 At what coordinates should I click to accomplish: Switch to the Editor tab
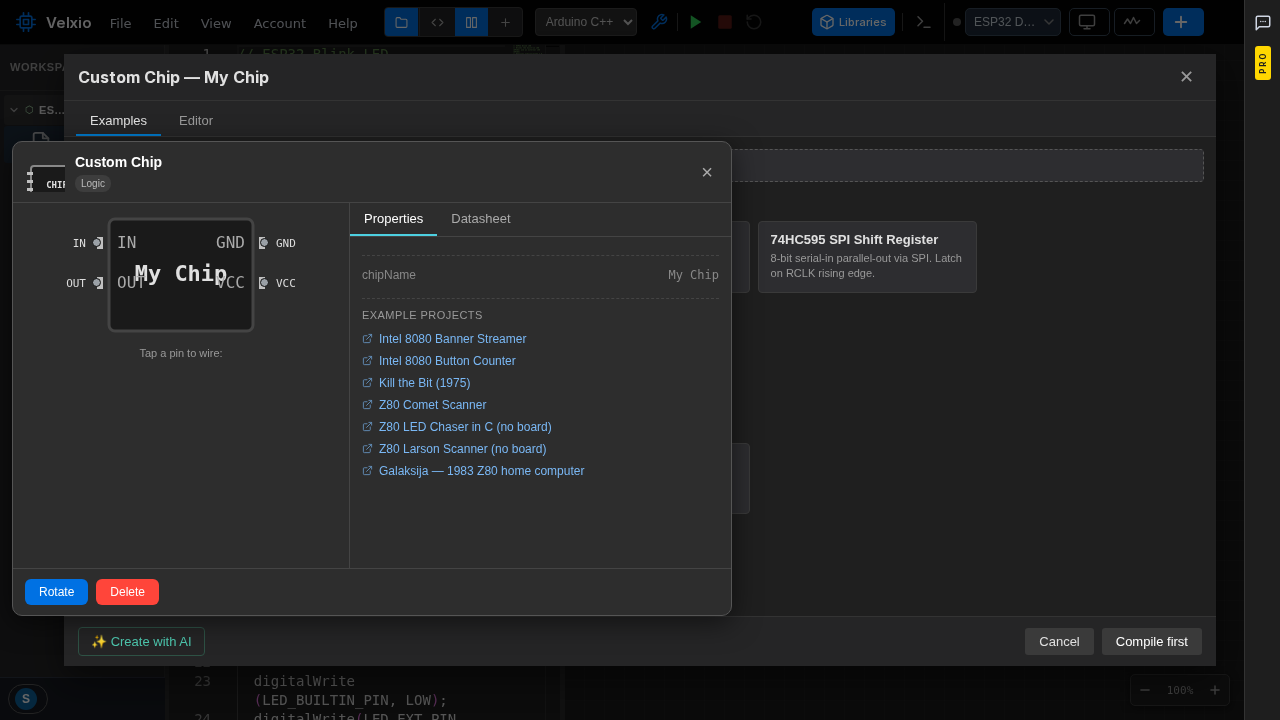coord(196,120)
